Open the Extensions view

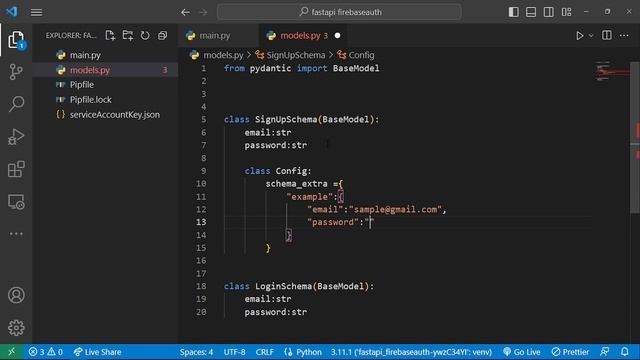(x=16, y=169)
